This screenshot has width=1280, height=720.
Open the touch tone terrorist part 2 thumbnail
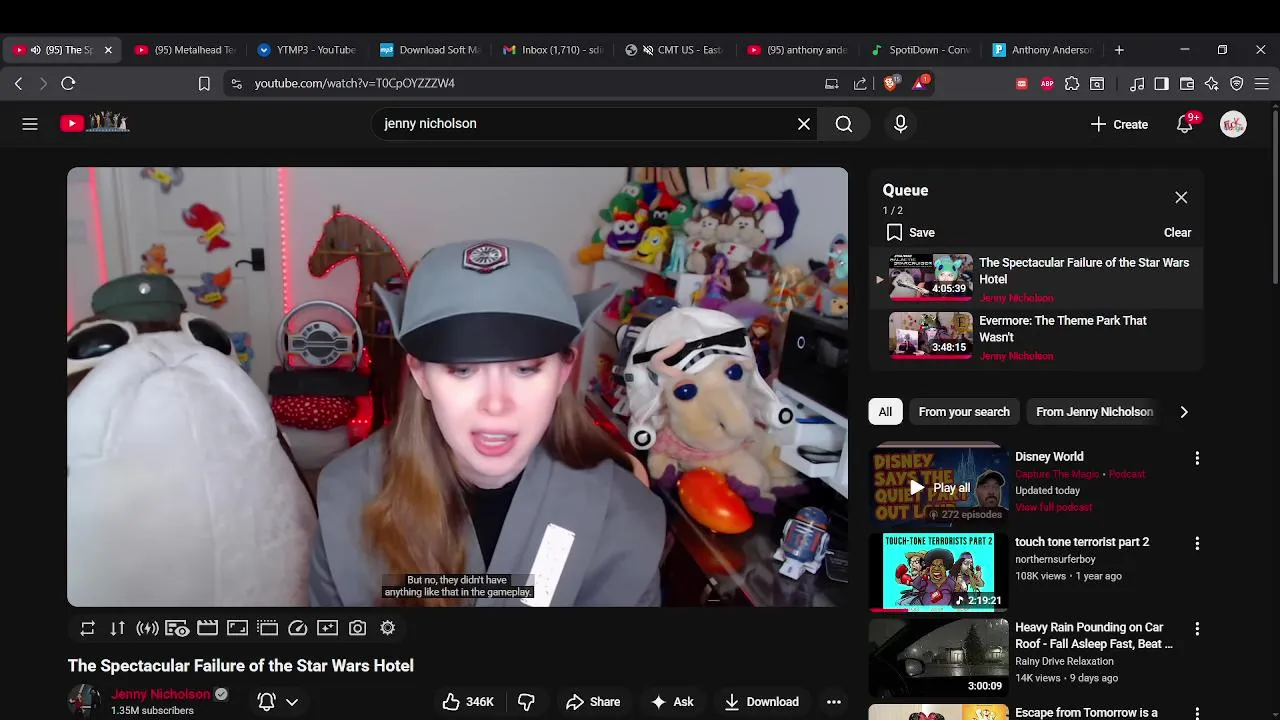point(937,571)
